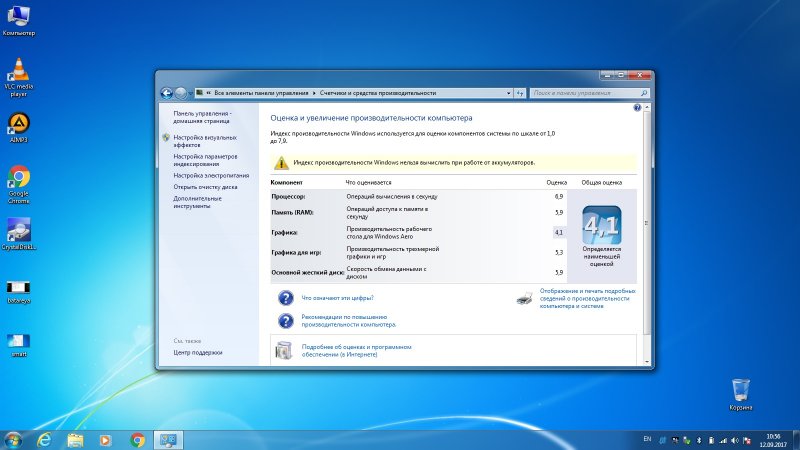Open the Корзина recycle bin icon
Viewport: 800px width, 450px height.
(740, 392)
